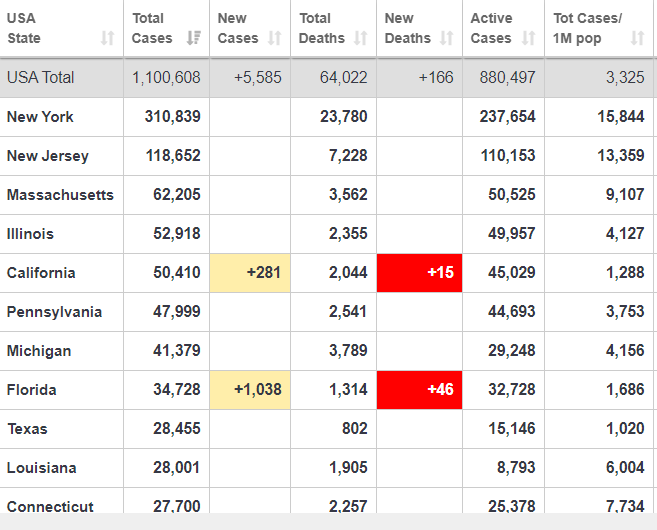This screenshot has height=530, width=657.
Task: Select Texas total cases value 28,455
Action: (x=177, y=429)
